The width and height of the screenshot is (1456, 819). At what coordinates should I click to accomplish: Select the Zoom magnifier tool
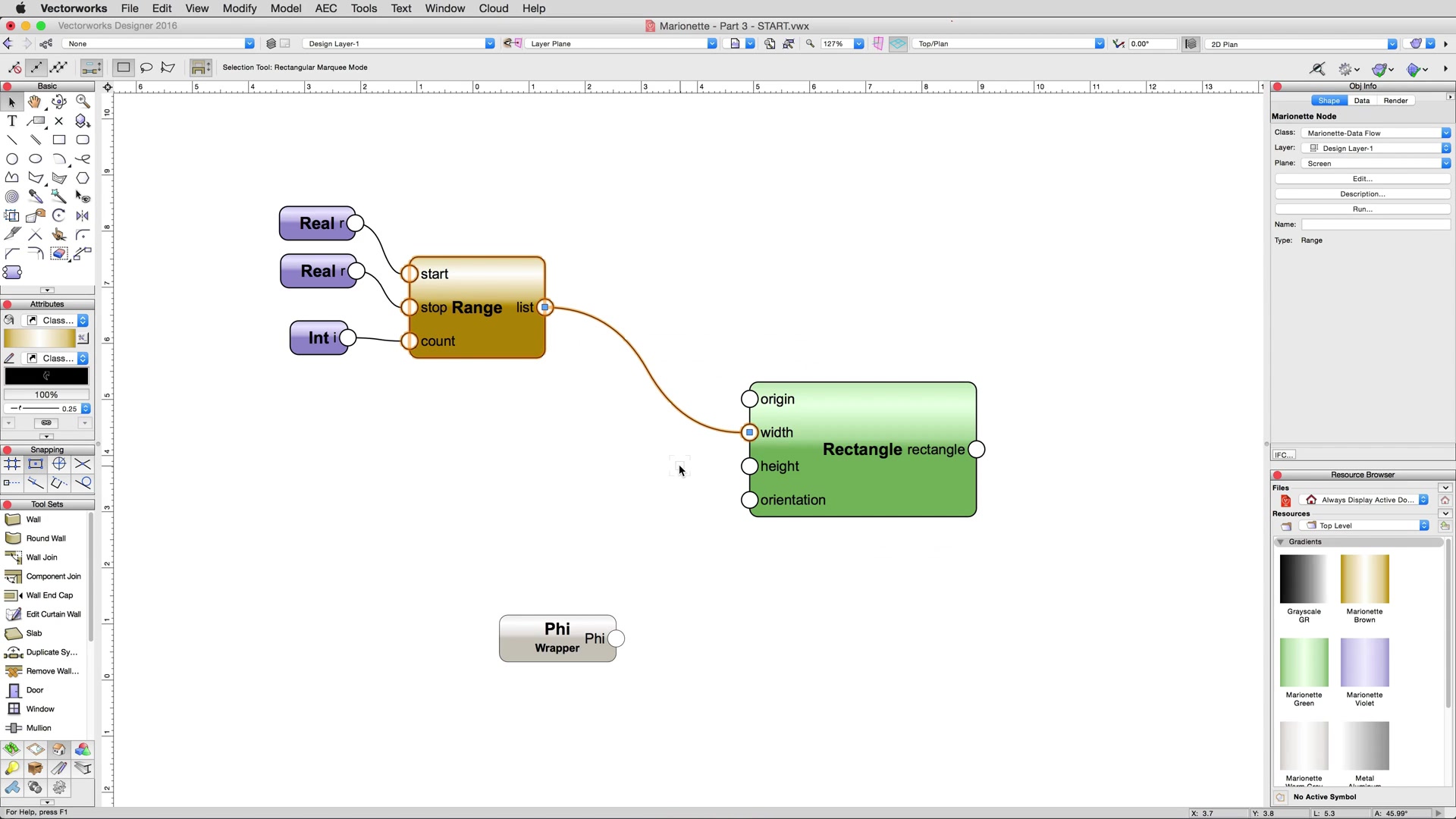[x=83, y=102]
